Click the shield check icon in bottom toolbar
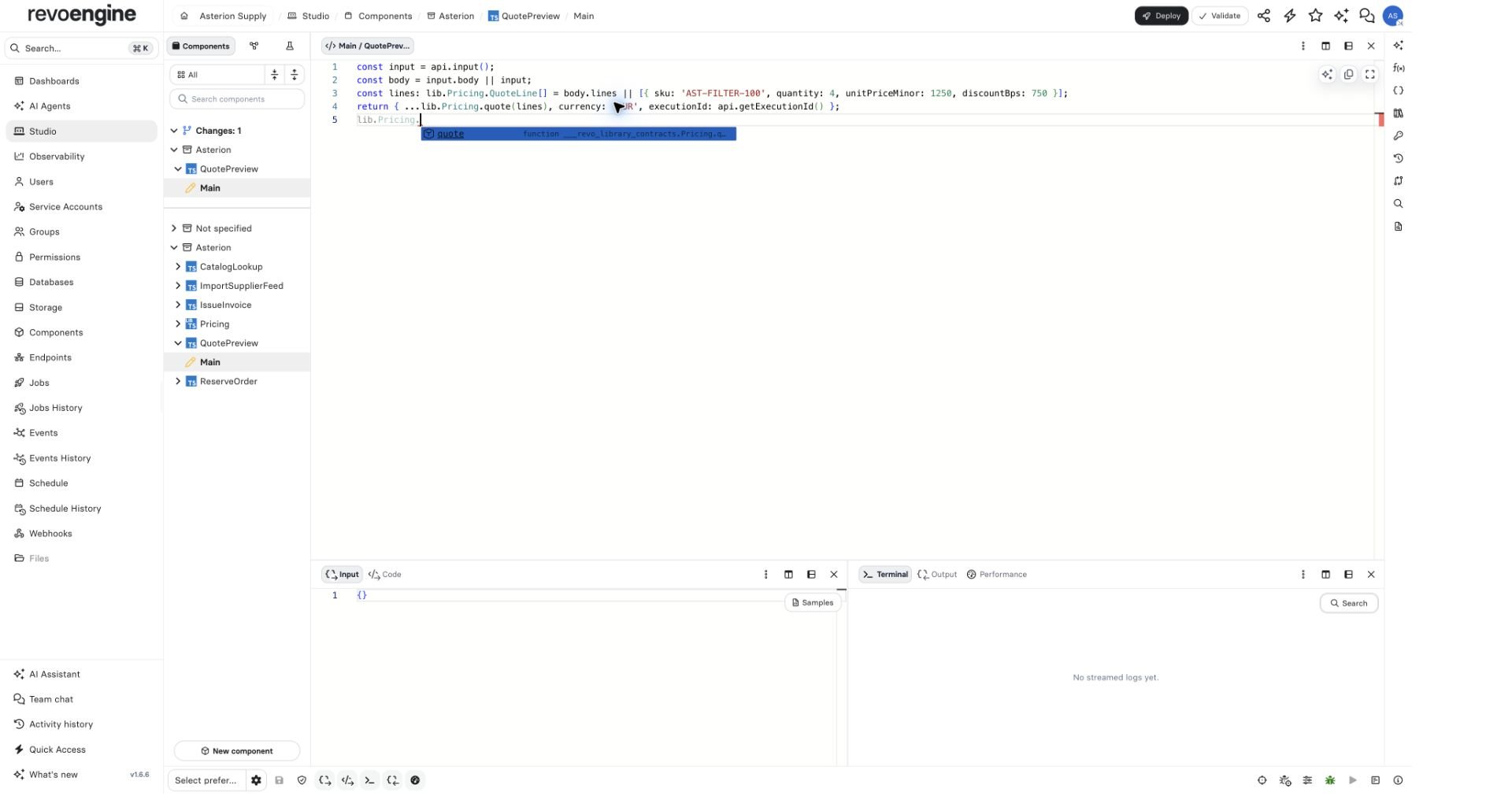Viewport: 1512px width, 796px height. (x=302, y=780)
